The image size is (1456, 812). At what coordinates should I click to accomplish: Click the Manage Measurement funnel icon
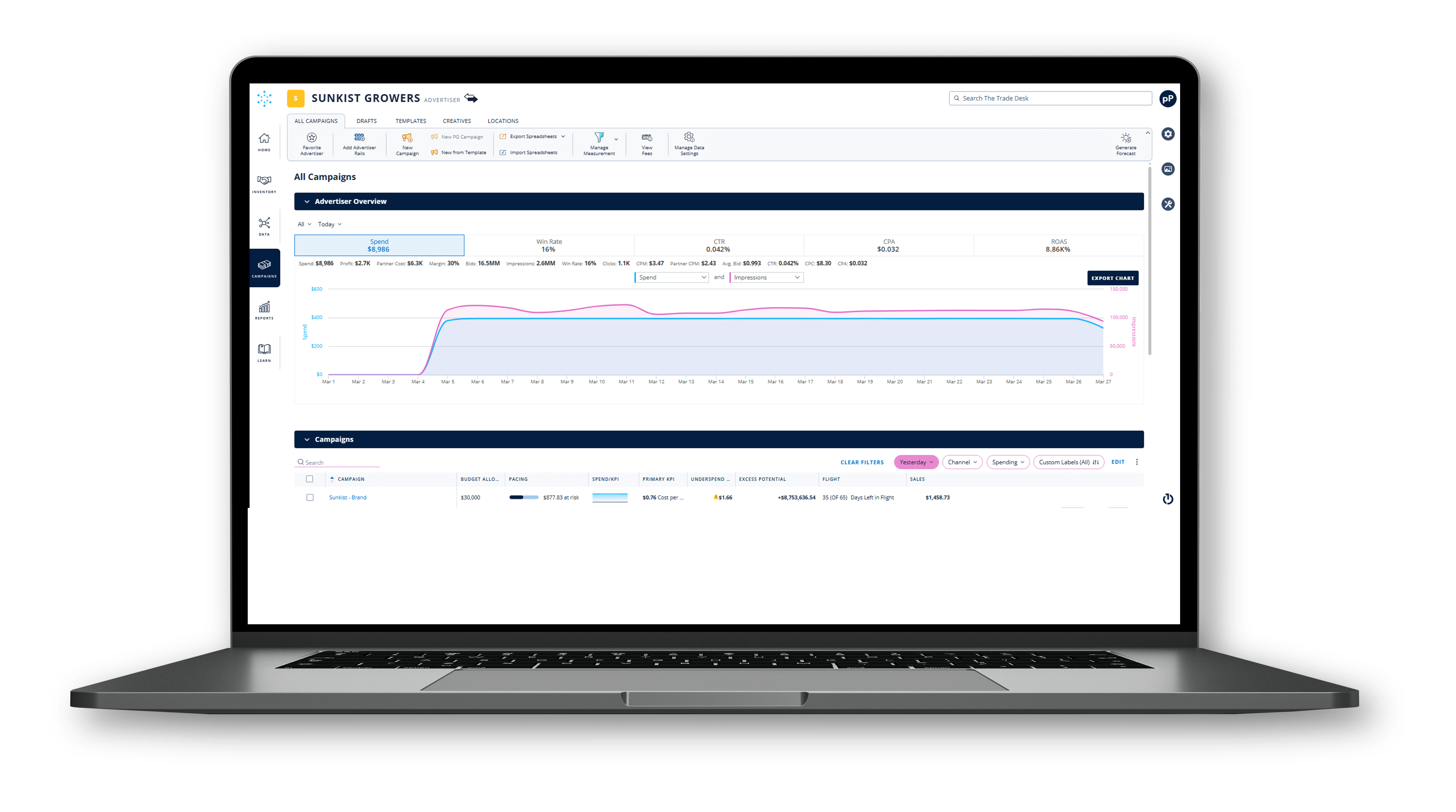tap(599, 137)
